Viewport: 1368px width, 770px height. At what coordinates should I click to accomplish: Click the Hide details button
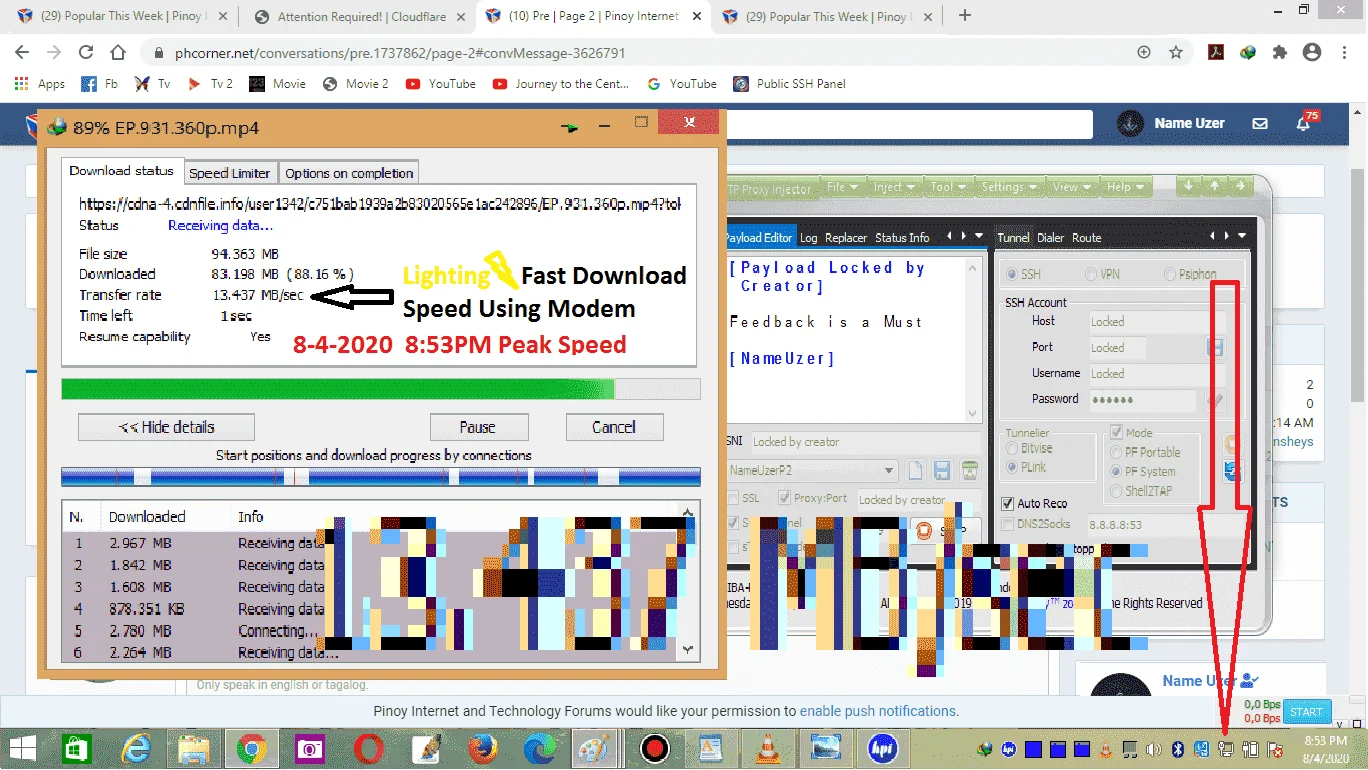click(x=166, y=427)
